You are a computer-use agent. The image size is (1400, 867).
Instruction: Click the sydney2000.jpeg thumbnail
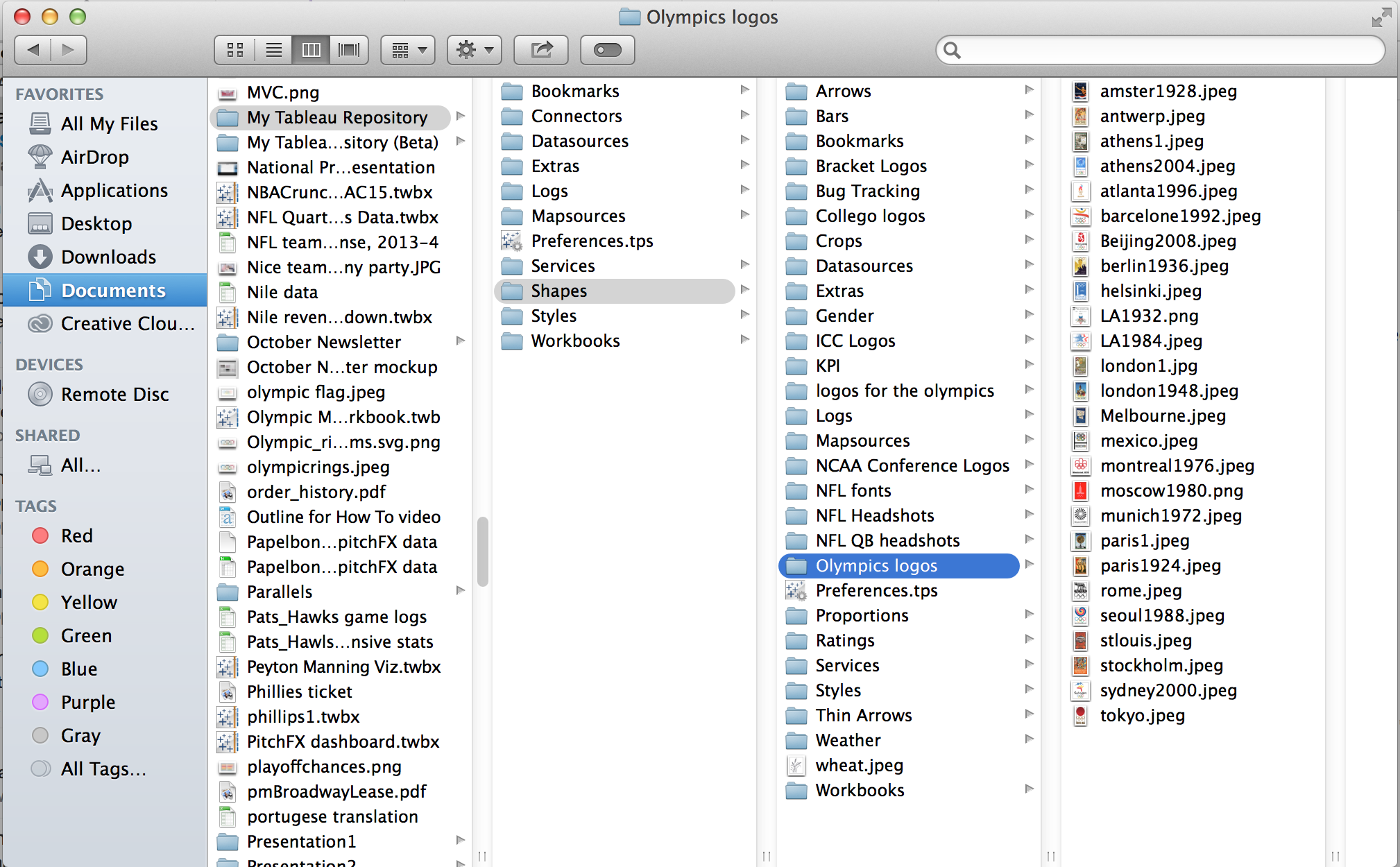pos(1080,691)
